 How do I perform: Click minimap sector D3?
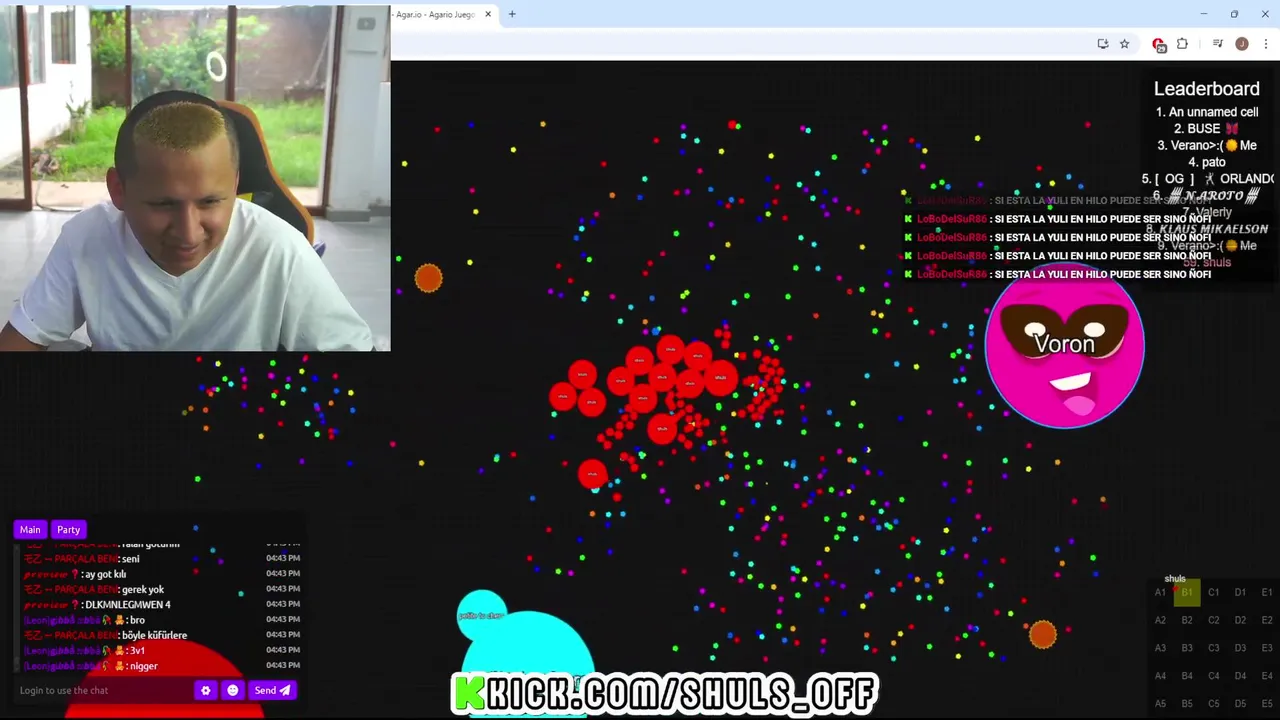click(x=1240, y=648)
